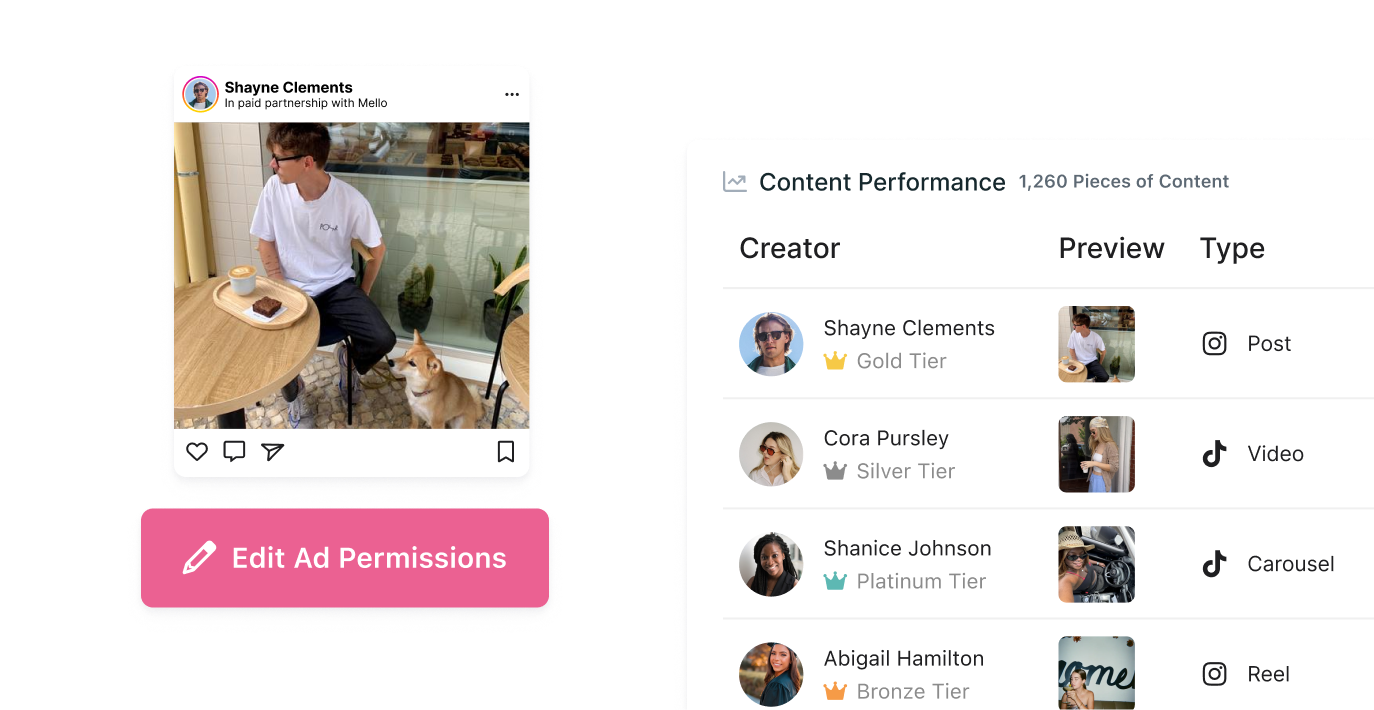This screenshot has height=710, width=1374.
Task: Like the post with the heart icon
Action: [197, 452]
